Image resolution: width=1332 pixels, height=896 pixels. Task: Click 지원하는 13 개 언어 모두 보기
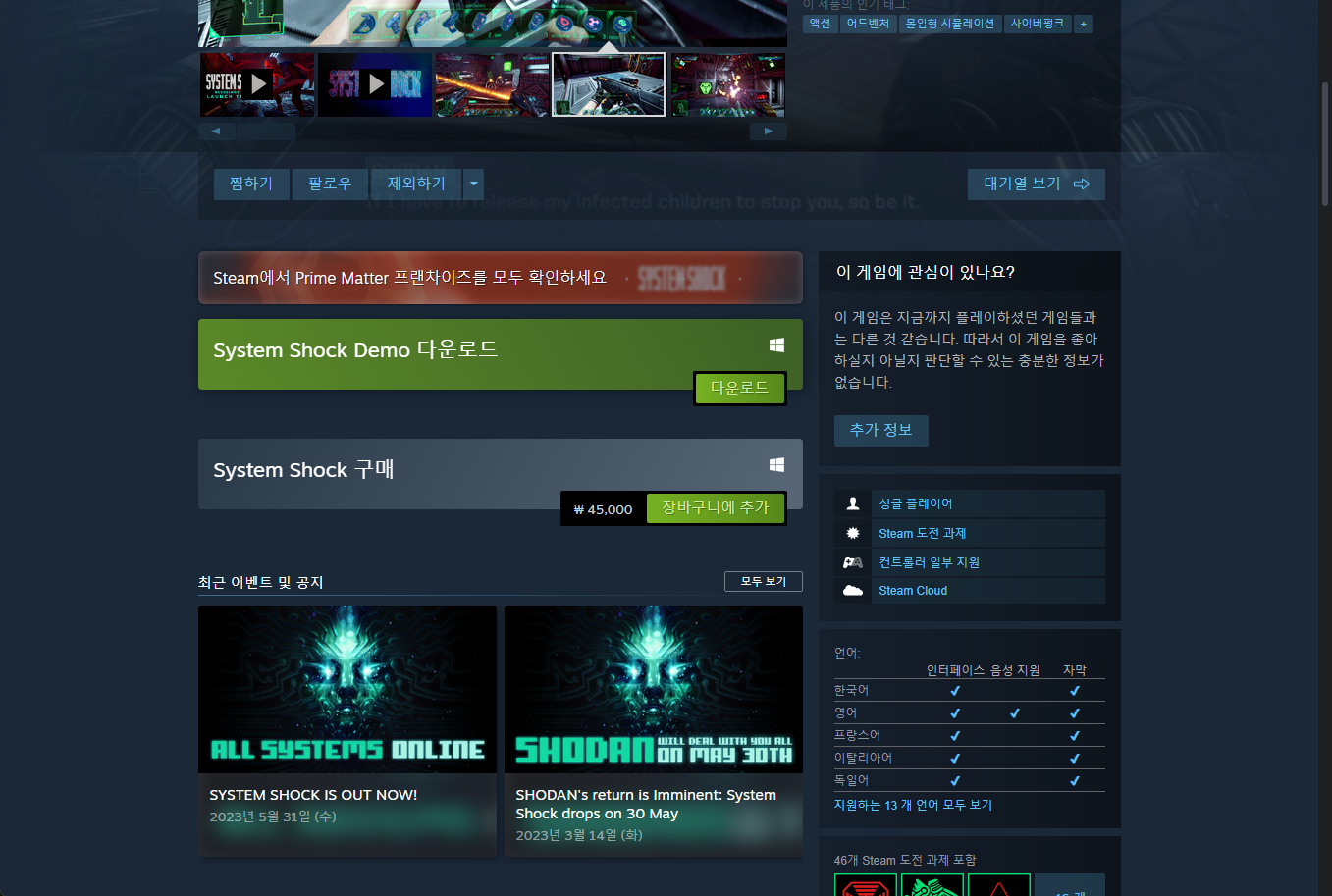(x=913, y=805)
